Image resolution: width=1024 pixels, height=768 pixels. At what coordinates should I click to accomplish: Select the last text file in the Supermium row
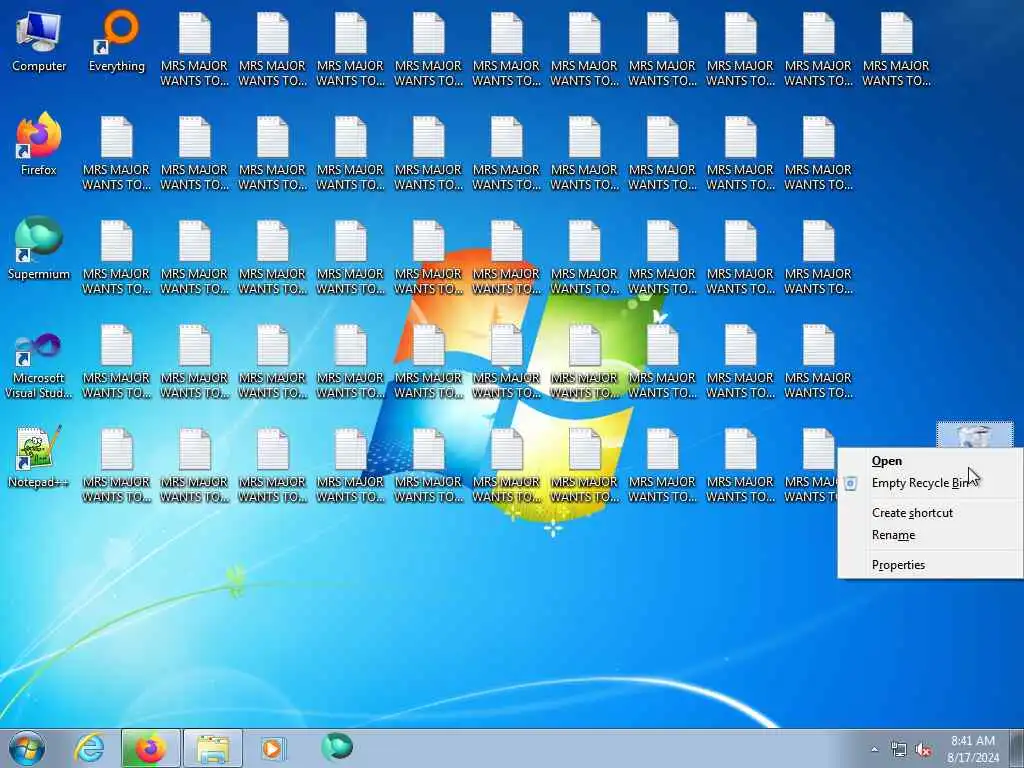point(818,257)
